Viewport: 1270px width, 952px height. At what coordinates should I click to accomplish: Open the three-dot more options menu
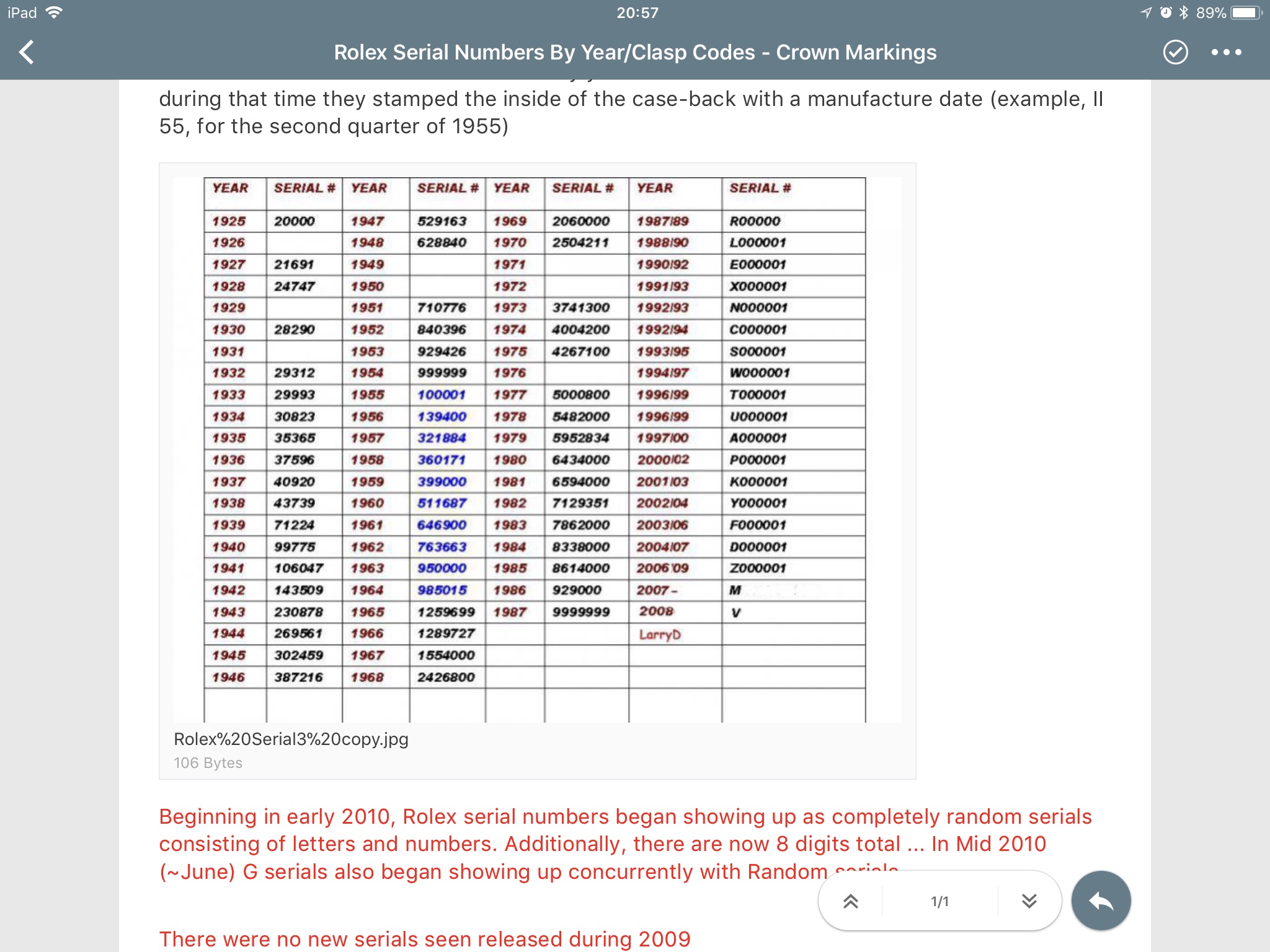[1227, 53]
